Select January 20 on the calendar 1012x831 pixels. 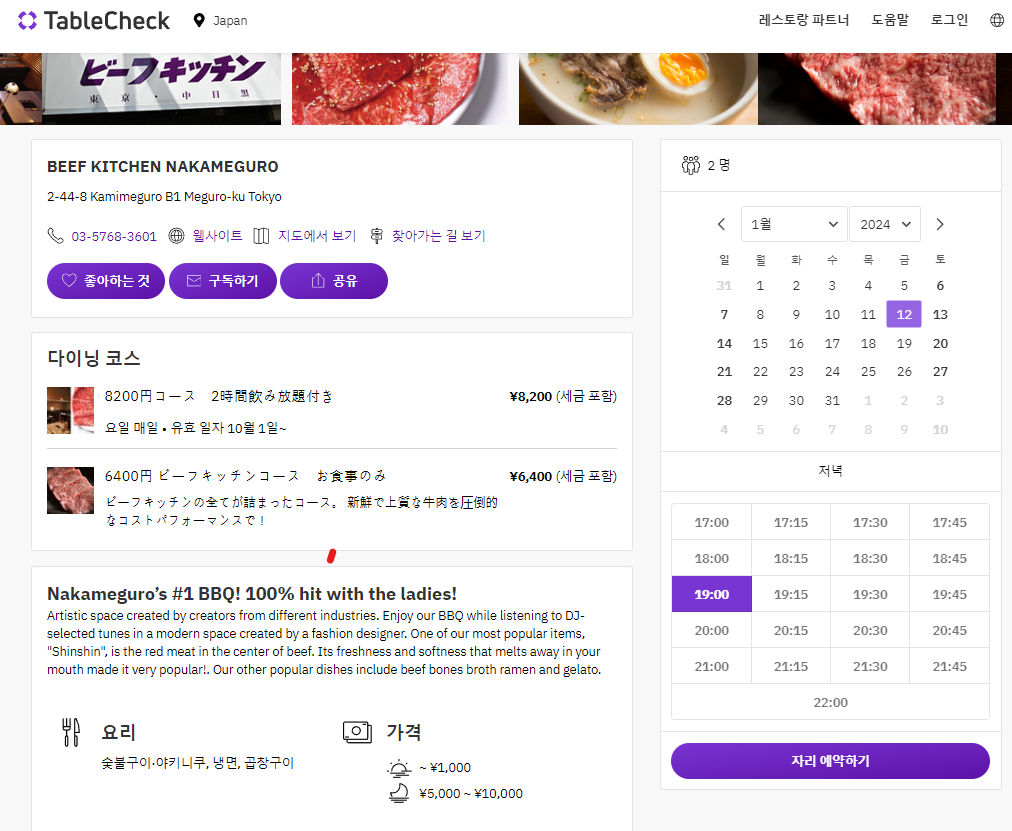tap(940, 343)
